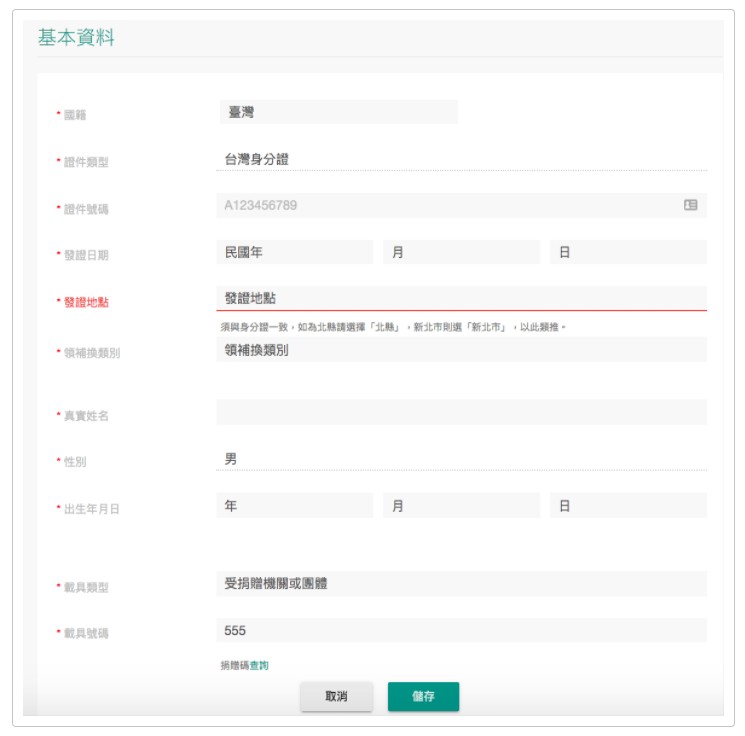Open the 日 dropdown in 發證日期 row
This screenshot has width=745, height=736.
coord(629,252)
